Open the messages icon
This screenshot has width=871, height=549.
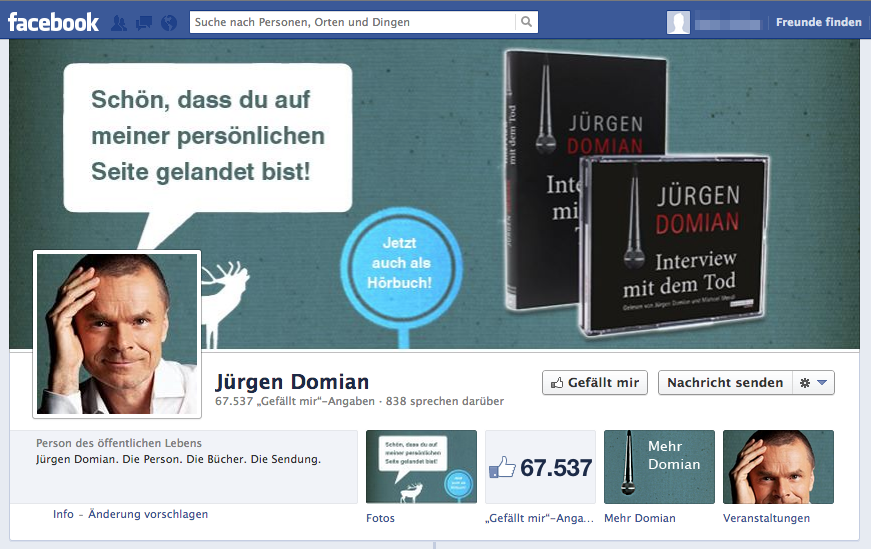(x=144, y=23)
